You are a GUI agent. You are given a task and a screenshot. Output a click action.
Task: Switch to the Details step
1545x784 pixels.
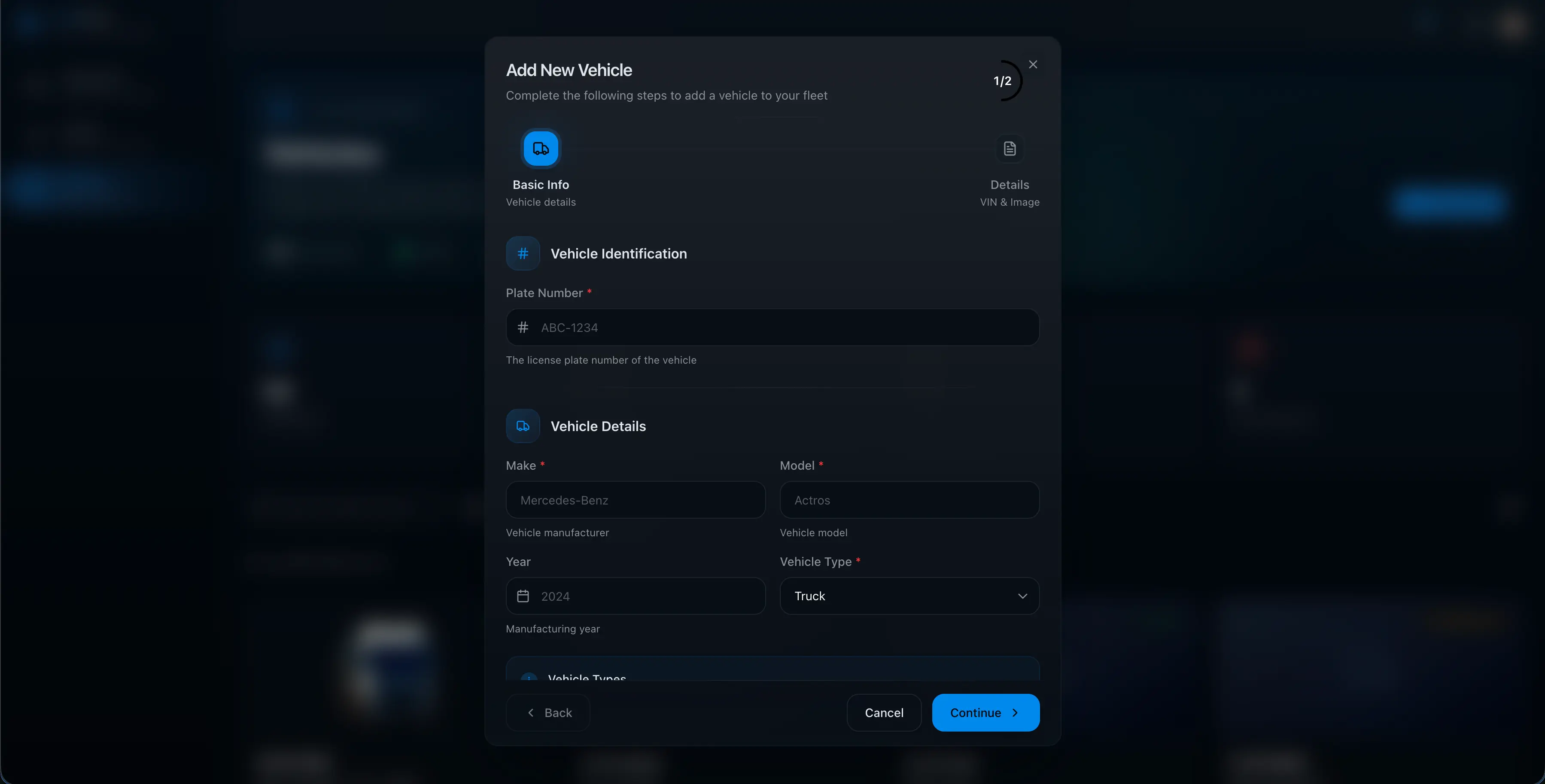pos(1009,174)
